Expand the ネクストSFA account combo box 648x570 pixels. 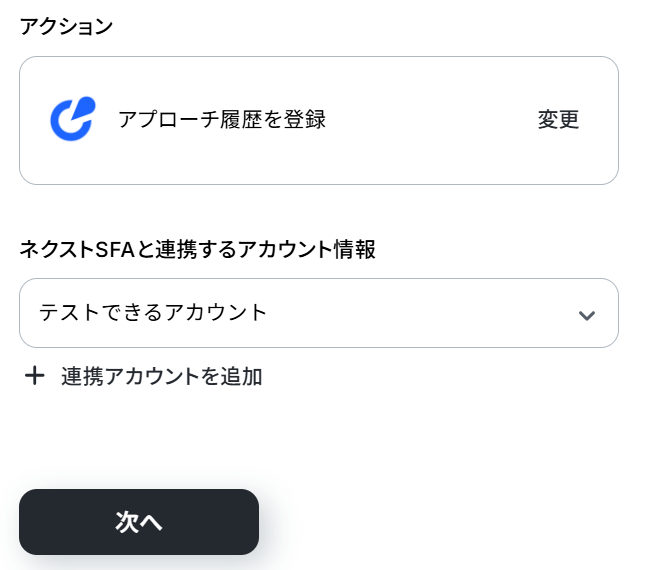click(x=318, y=313)
